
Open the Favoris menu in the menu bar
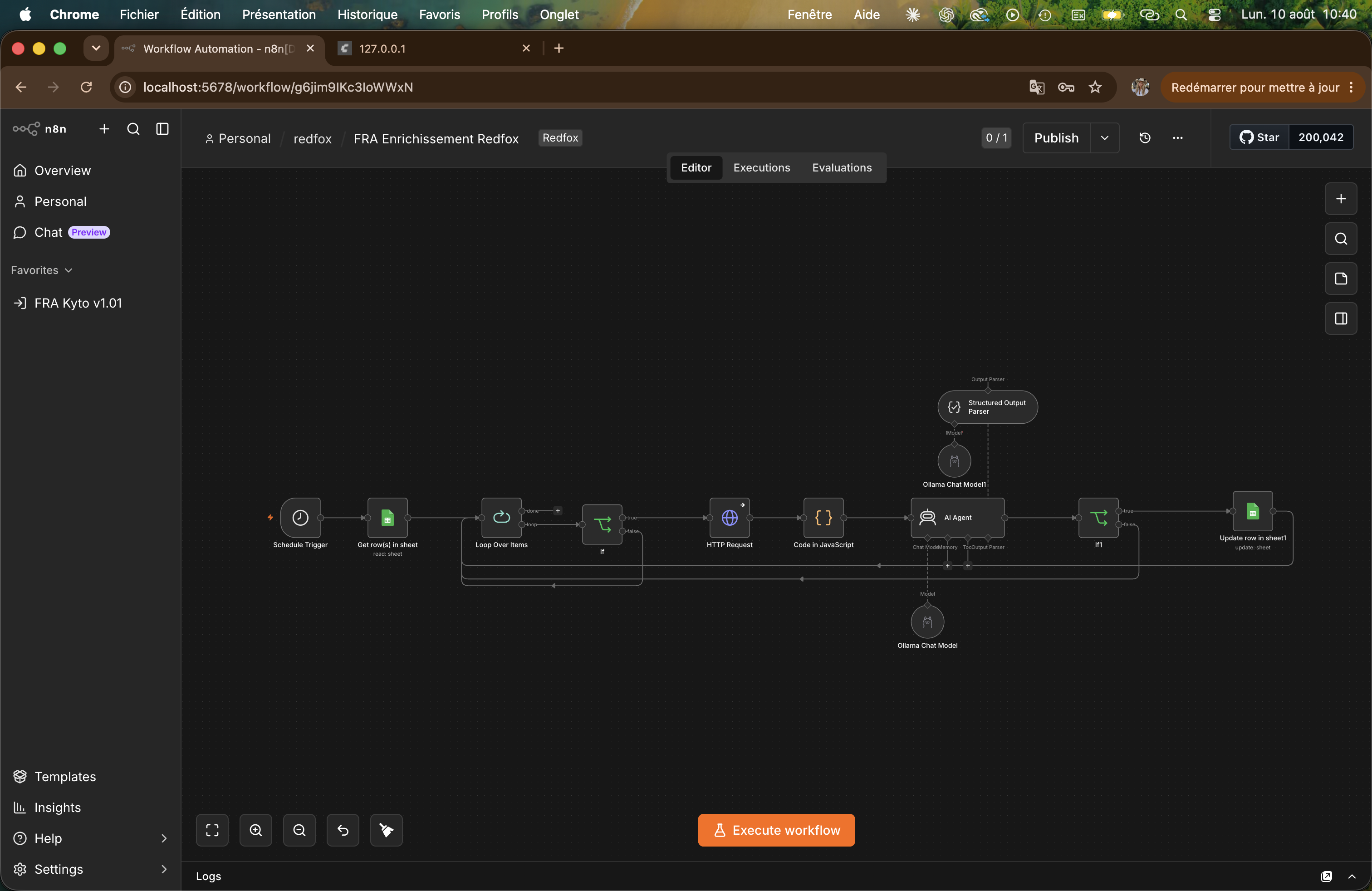(x=439, y=15)
